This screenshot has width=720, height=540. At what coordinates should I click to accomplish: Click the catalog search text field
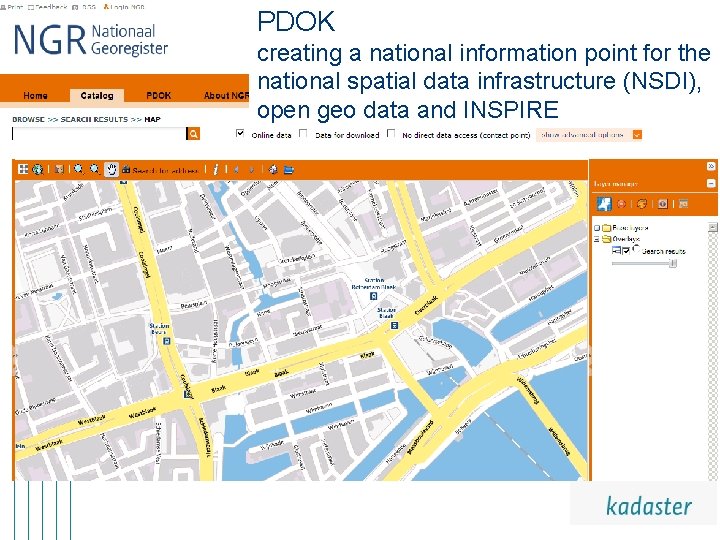(x=99, y=134)
